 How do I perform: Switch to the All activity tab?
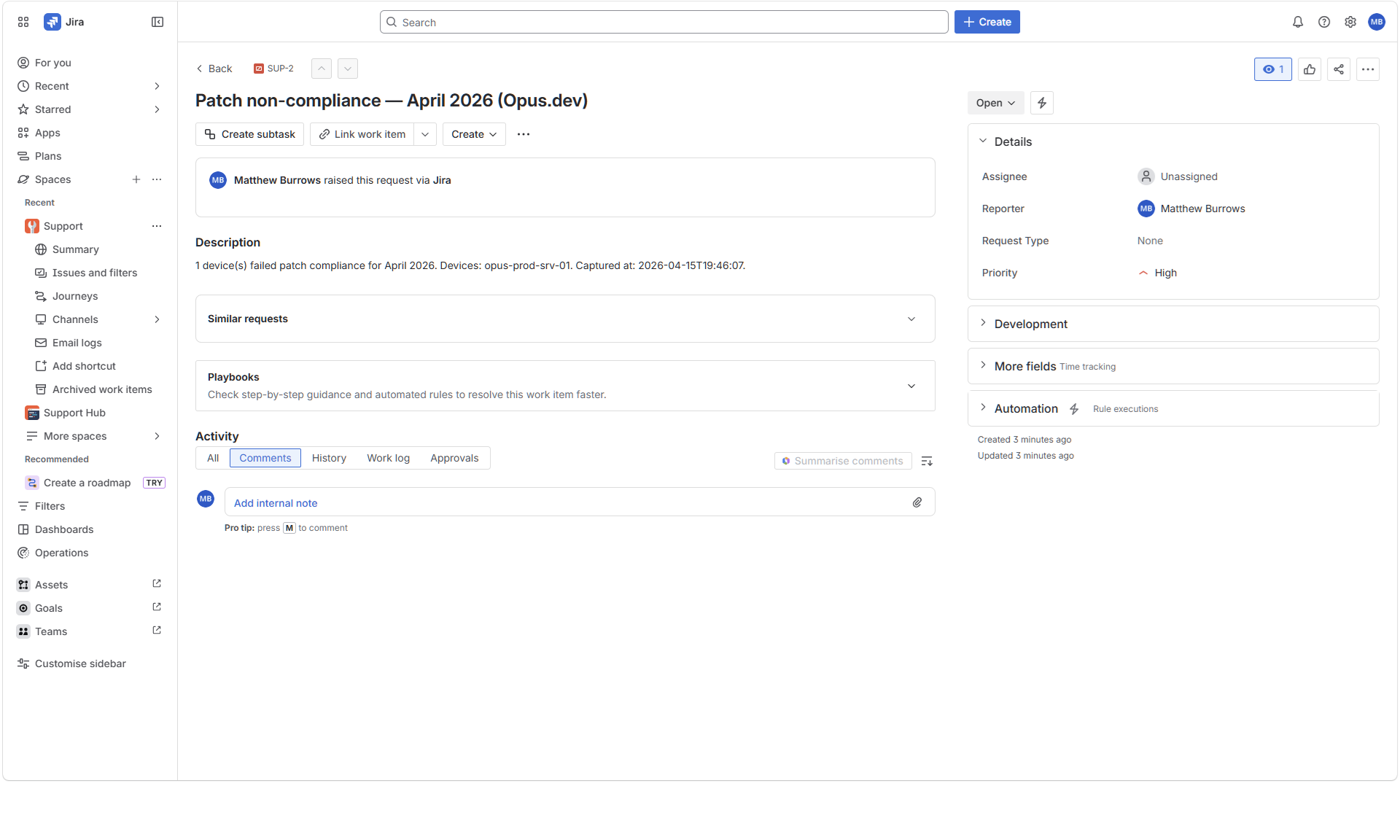pyautogui.click(x=213, y=458)
